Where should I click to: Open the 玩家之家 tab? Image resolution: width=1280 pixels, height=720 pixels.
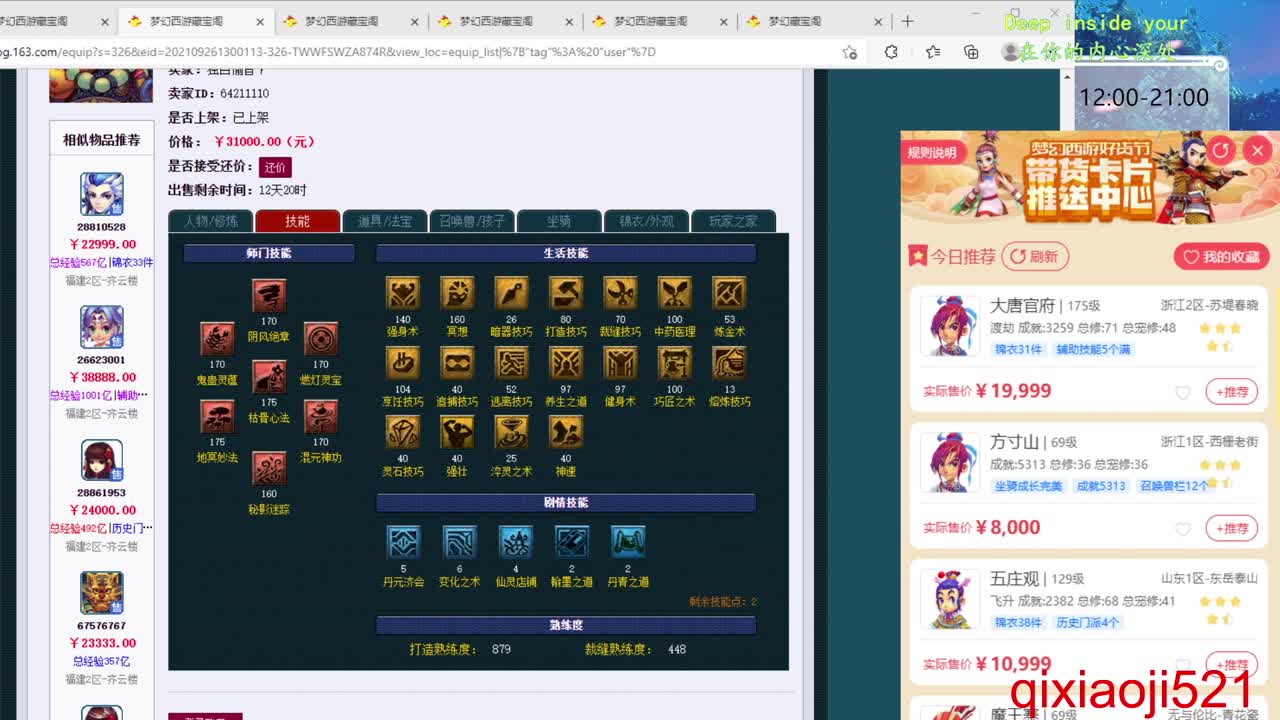click(x=733, y=221)
